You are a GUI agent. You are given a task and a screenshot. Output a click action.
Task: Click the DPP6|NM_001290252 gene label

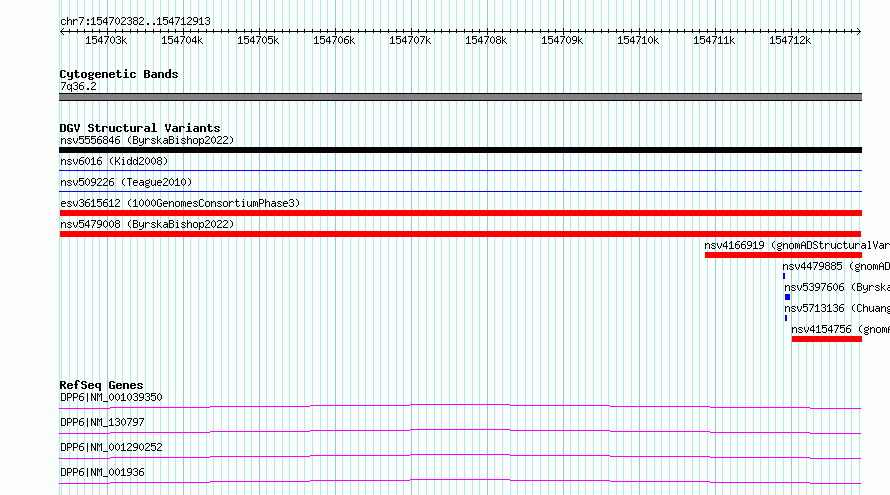(x=111, y=447)
